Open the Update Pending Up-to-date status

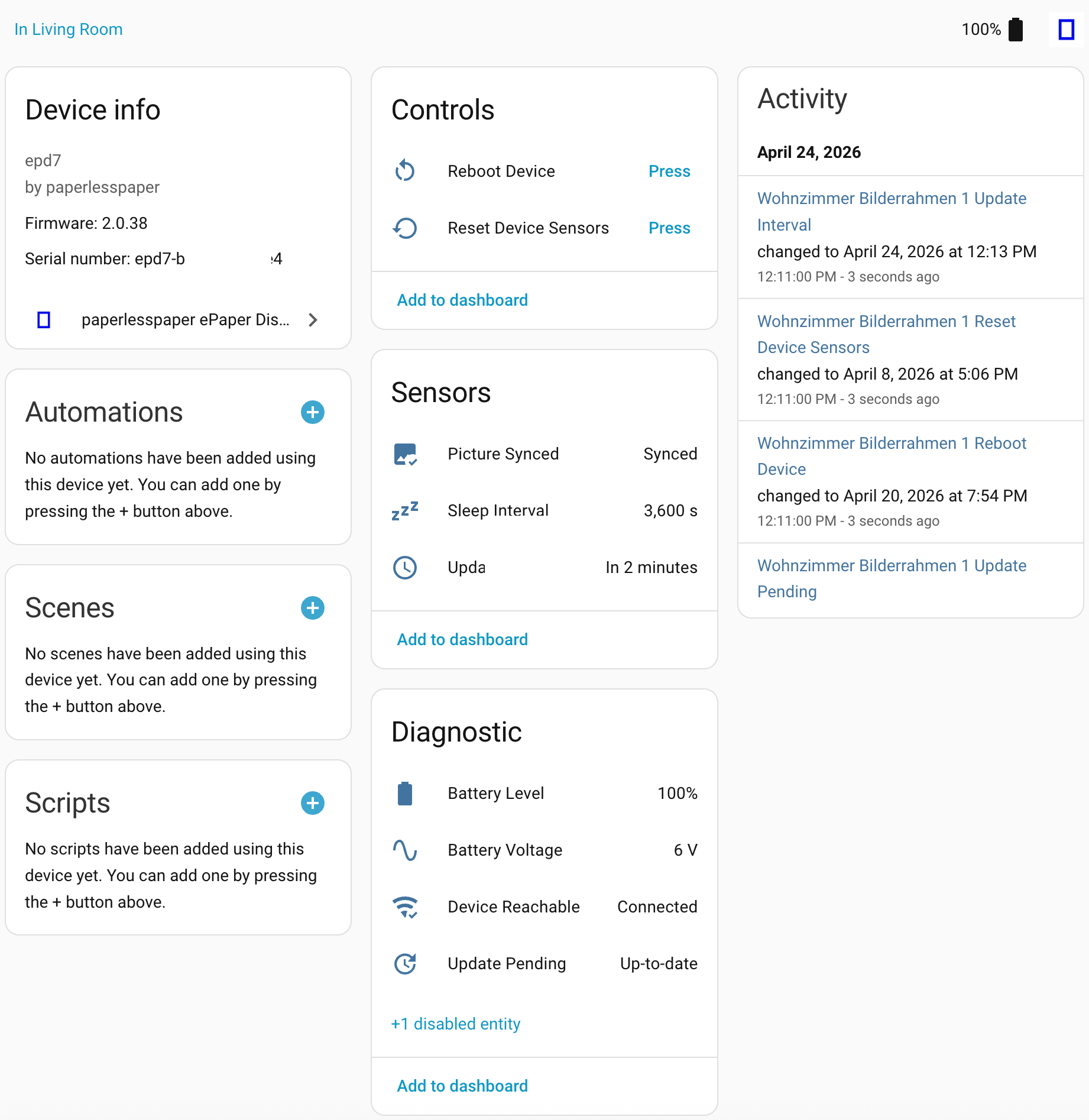(x=659, y=963)
